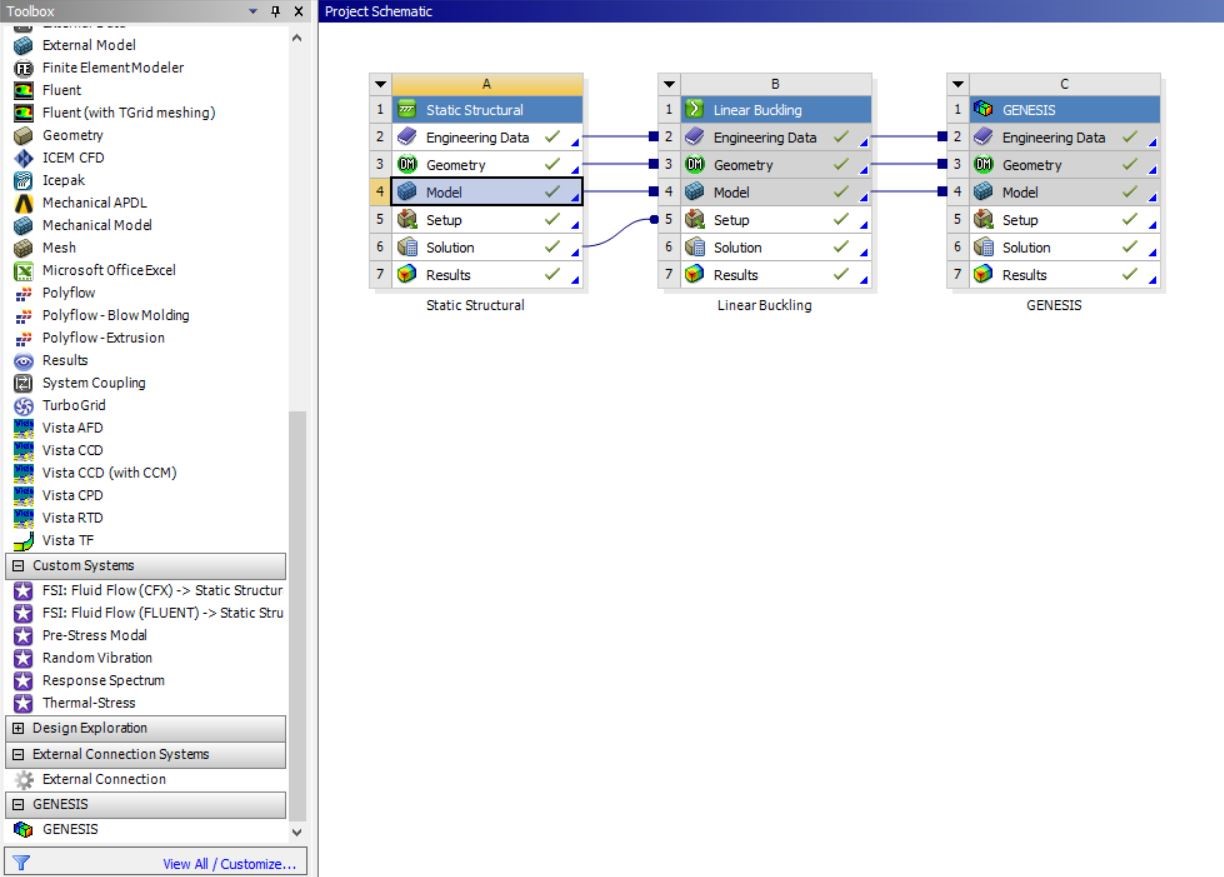Select the System Coupling icon
Viewport: 1224px width, 877px height.
pos(22,383)
